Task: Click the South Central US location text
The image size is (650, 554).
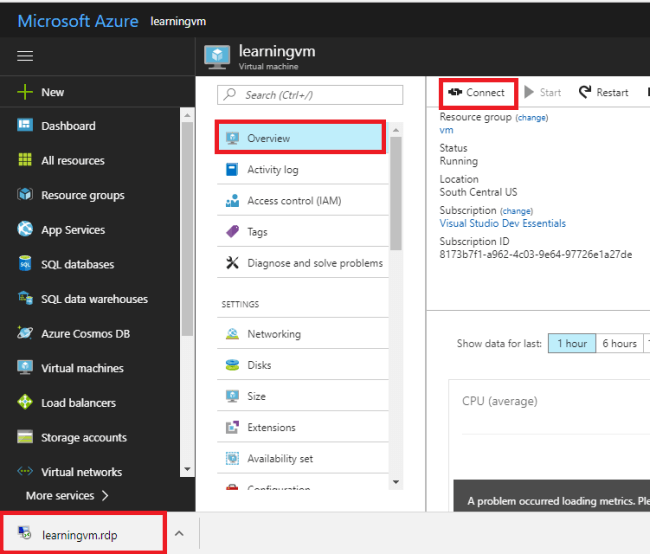Action: click(x=478, y=192)
